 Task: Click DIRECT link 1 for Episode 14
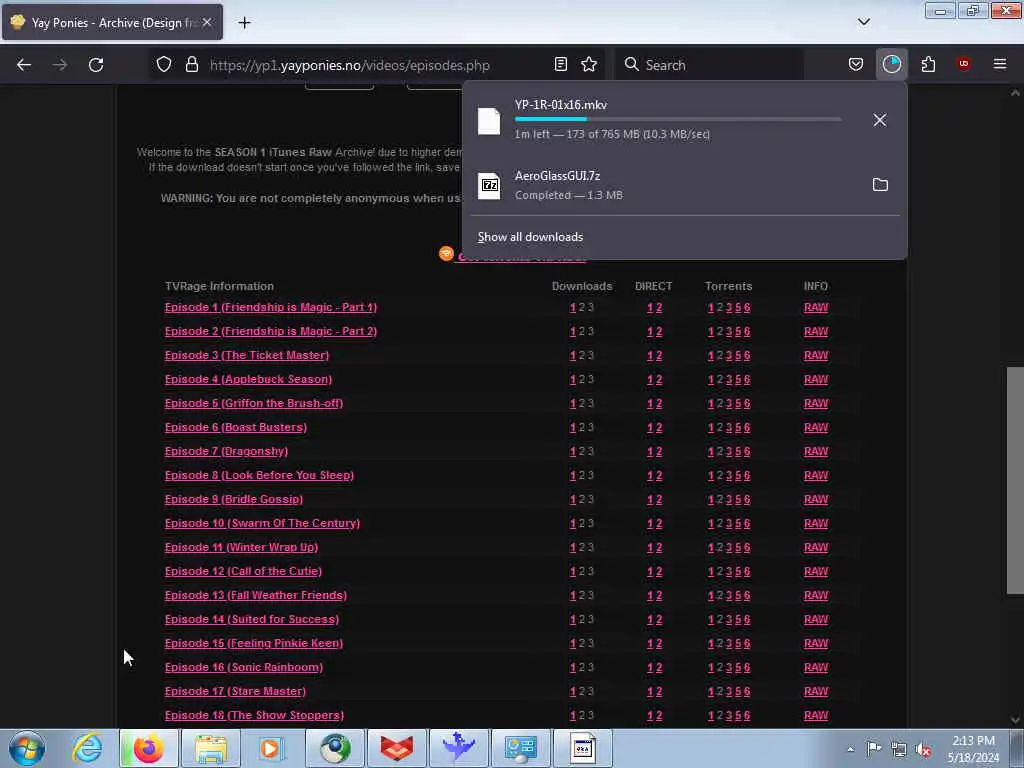click(650, 620)
